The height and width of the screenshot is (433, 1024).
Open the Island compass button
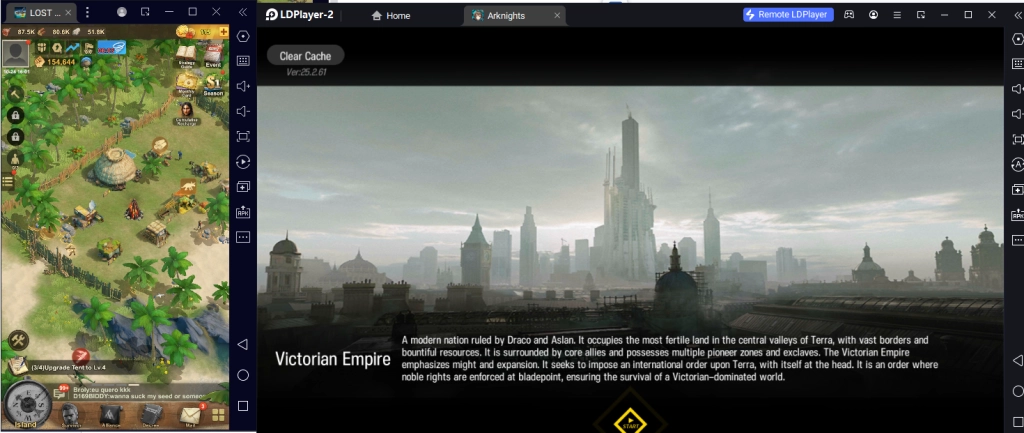coord(27,405)
